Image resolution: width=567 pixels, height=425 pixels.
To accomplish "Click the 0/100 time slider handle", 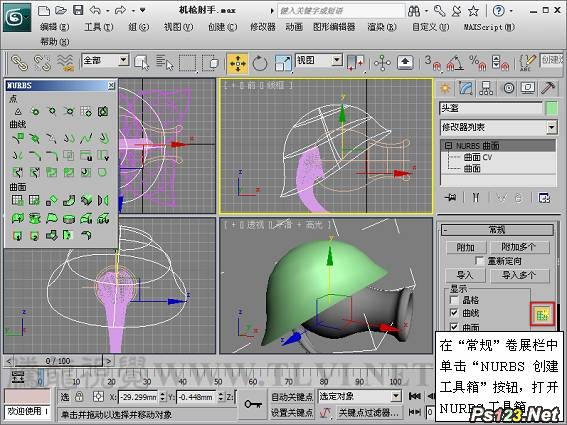I will (58, 361).
